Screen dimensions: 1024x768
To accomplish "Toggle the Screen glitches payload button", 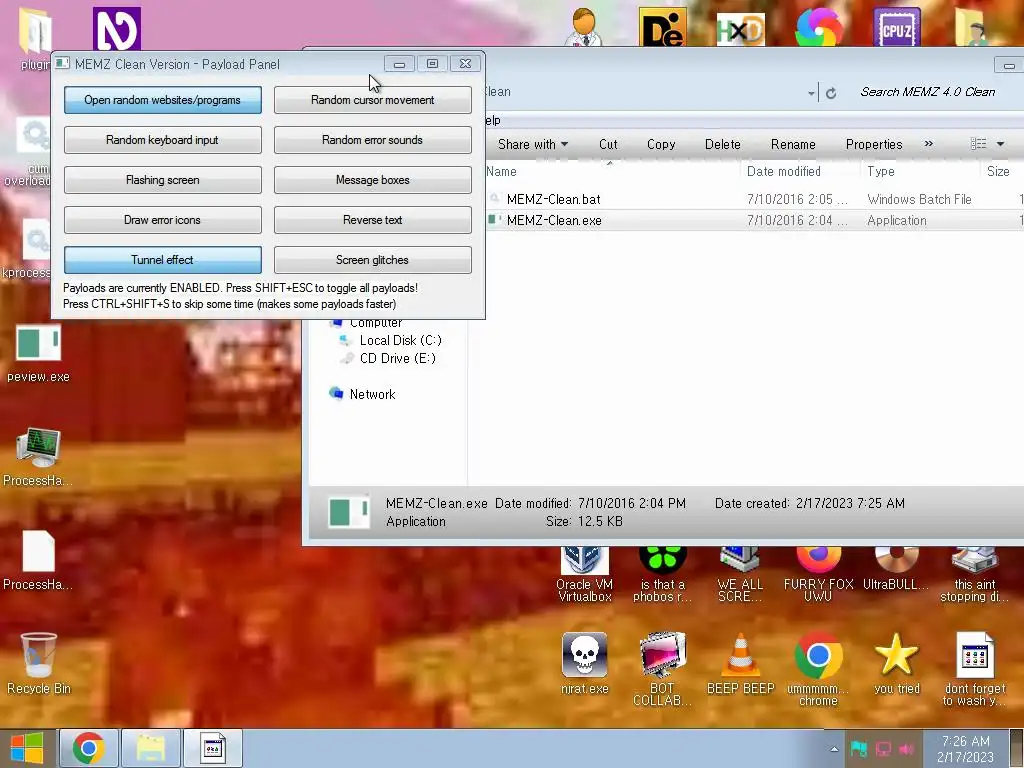I will pyautogui.click(x=372, y=260).
